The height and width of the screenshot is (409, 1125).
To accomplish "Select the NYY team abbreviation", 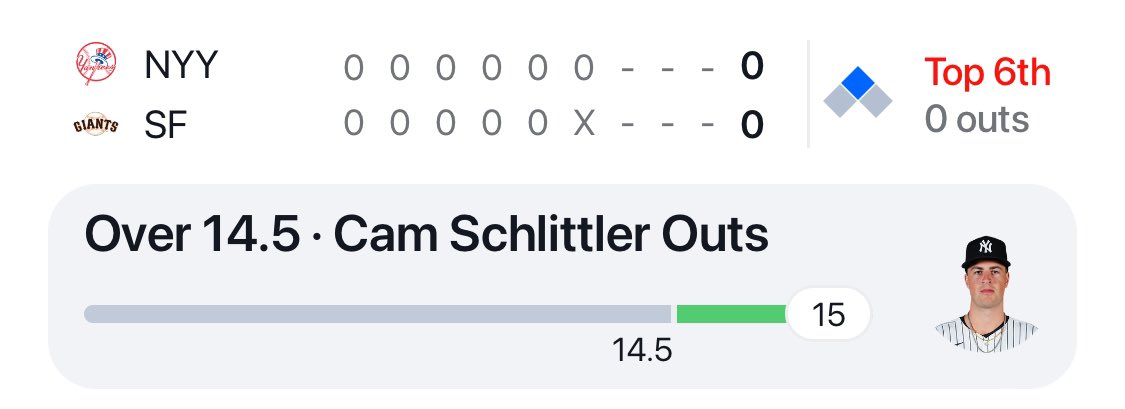I will pyautogui.click(x=180, y=67).
